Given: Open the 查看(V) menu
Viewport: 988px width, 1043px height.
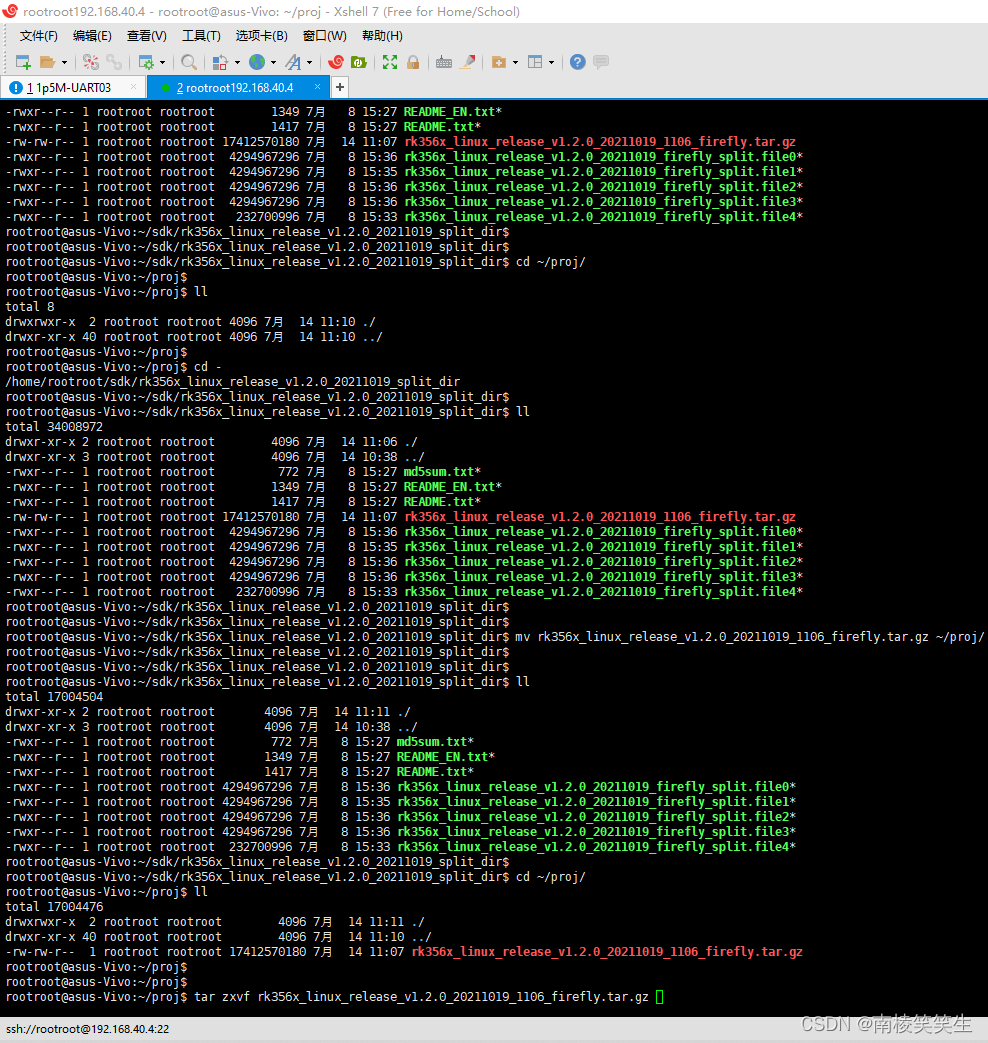Looking at the screenshot, I should tap(147, 36).
